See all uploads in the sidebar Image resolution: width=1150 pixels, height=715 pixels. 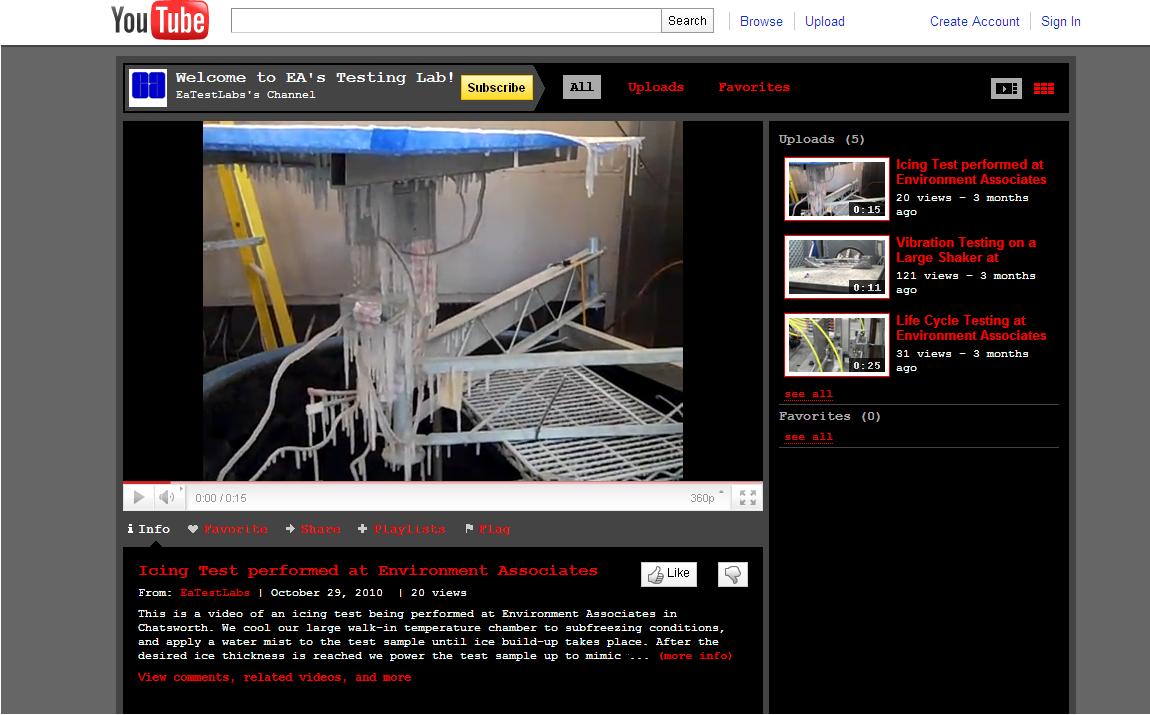pos(808,394)
